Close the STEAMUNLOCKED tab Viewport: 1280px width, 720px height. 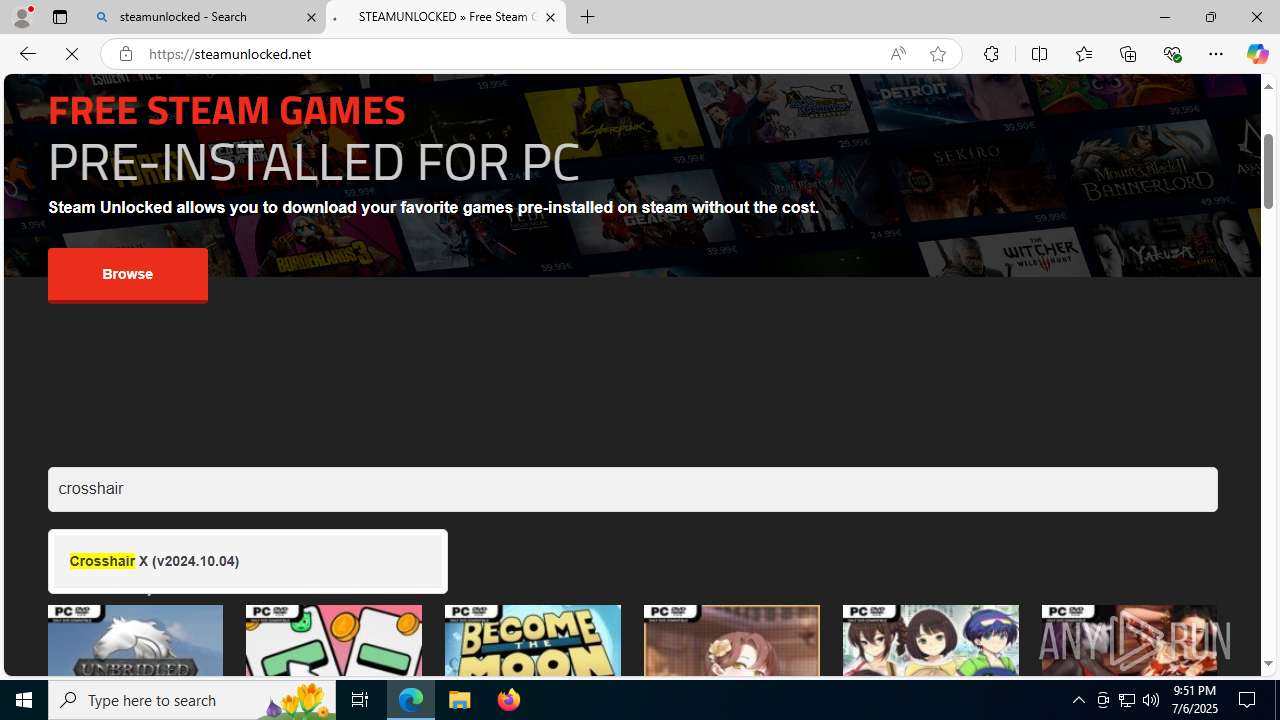click(550, 17)
